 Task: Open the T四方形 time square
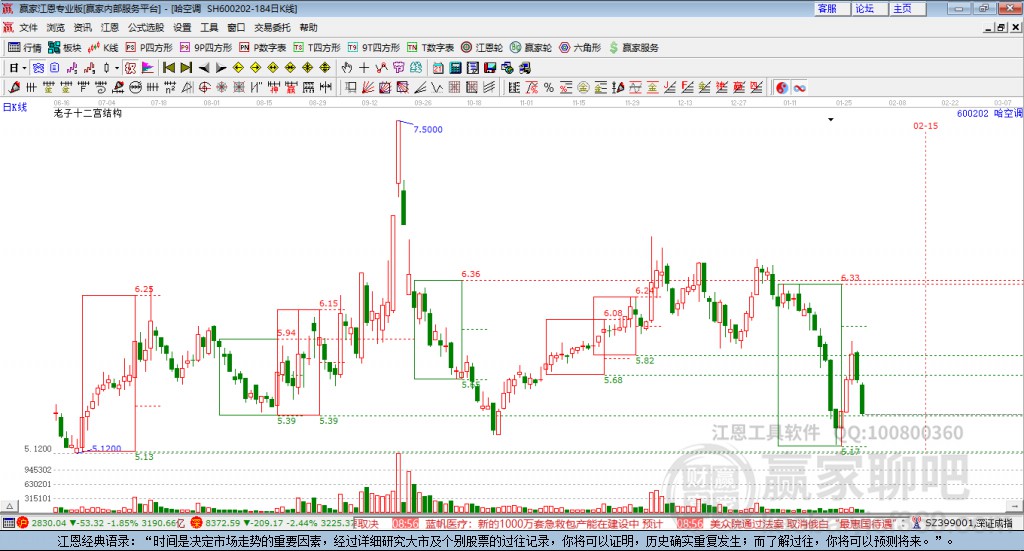pyautogui.click(x=317, y=48)
